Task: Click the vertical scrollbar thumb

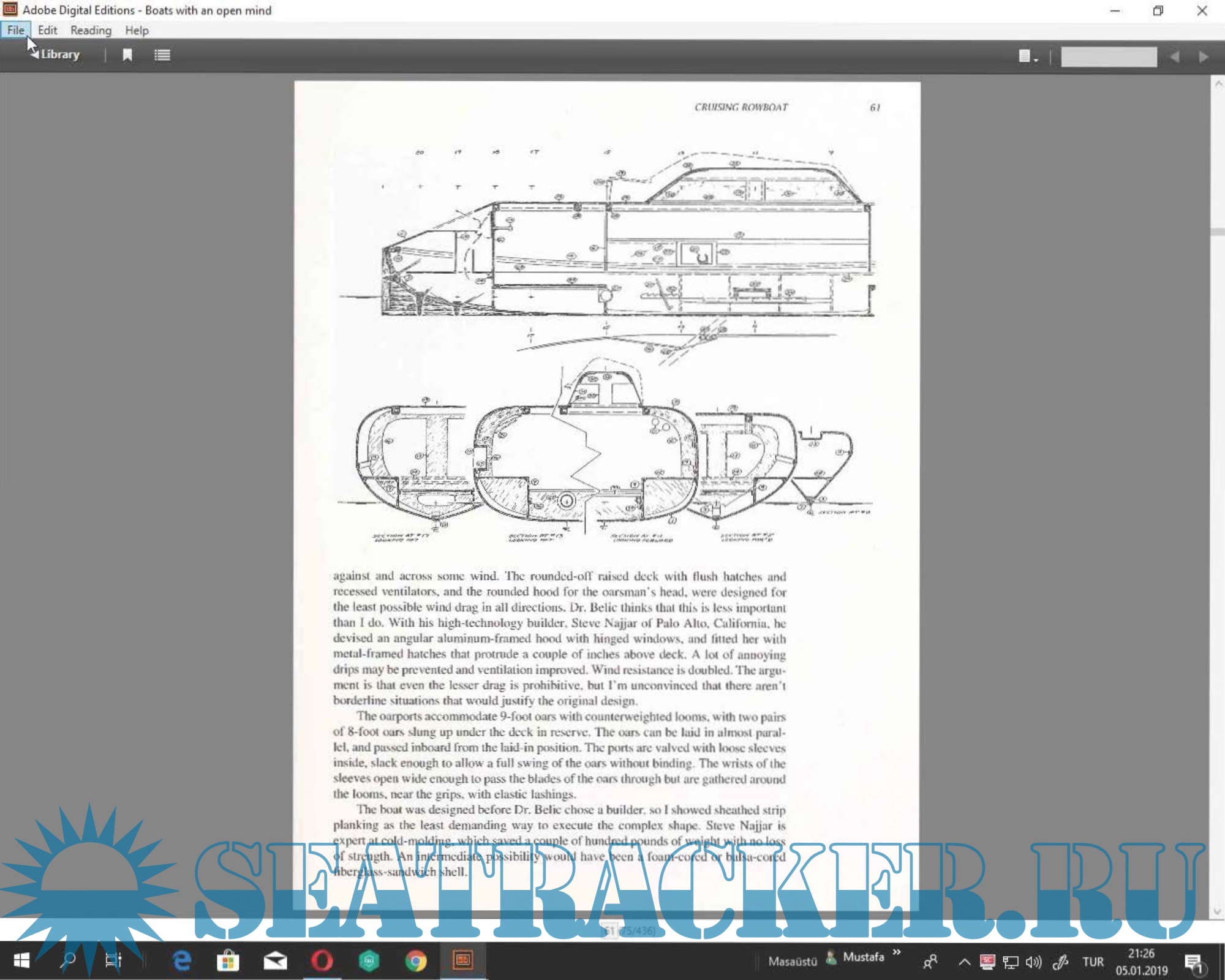Action: pos(1218,232)
